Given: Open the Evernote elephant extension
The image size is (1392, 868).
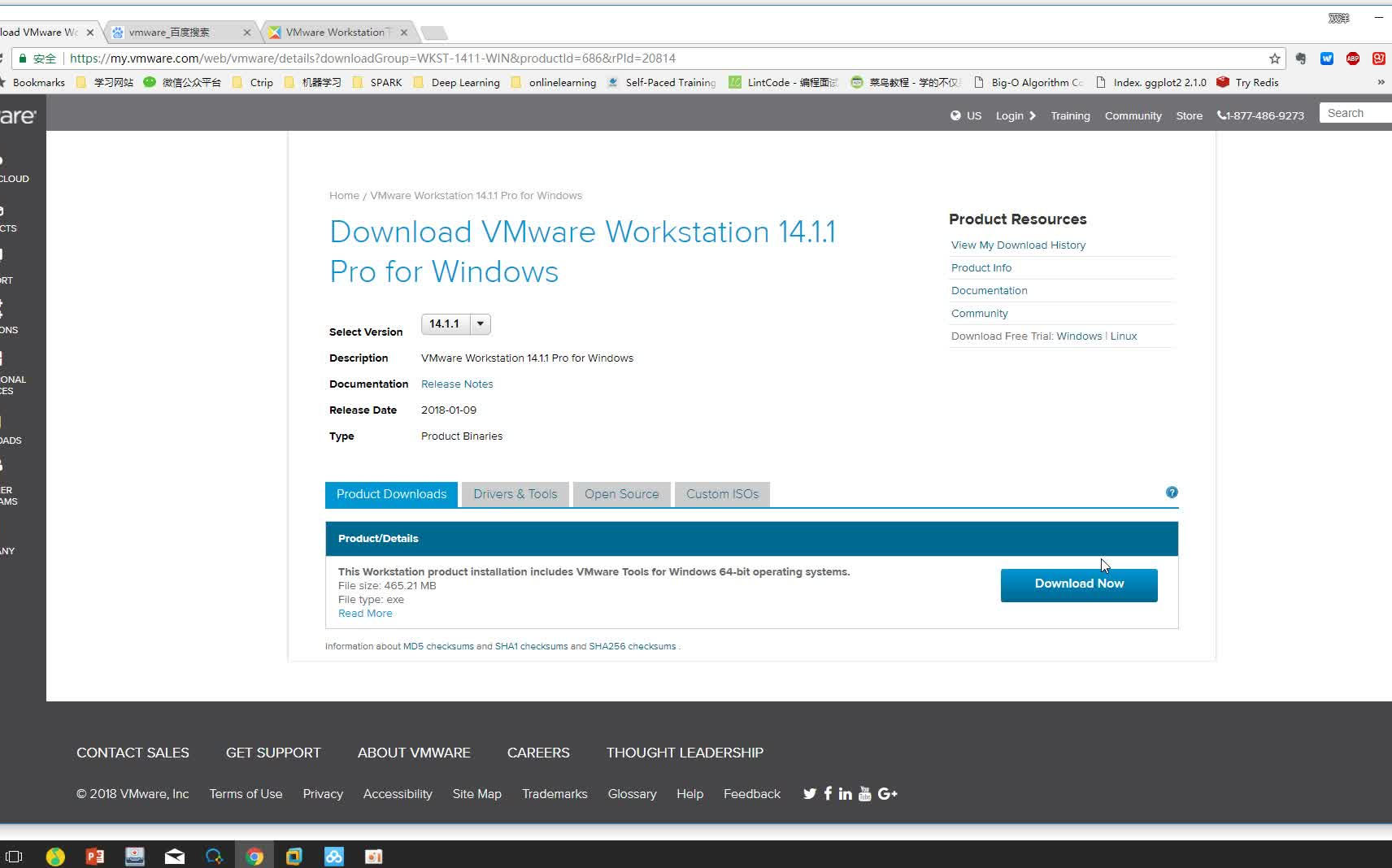Looking at the screenshot, I should tap(1301, 59).
